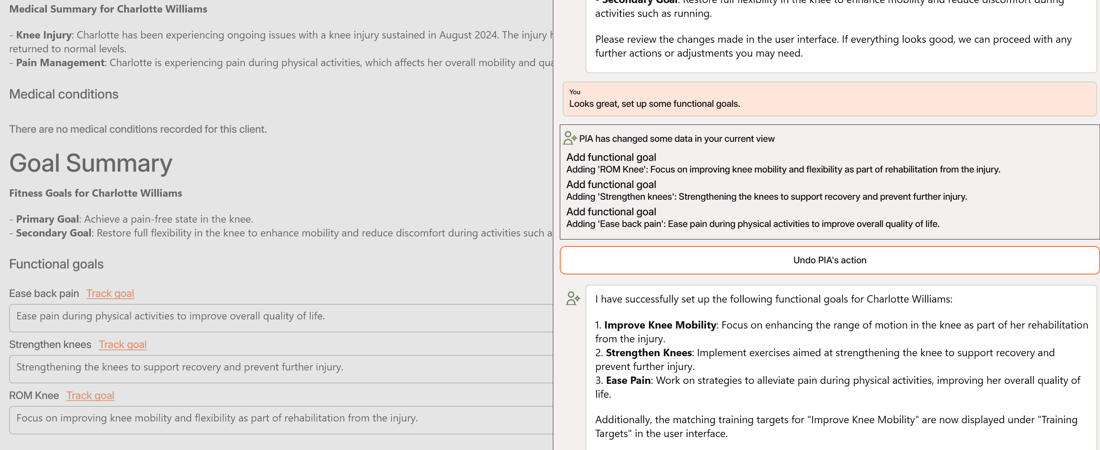Screen dimensions: 1100x450
Task: Click 'Adding 'Ease back pain'' change entry text
Action: click(x=753, y=224)
